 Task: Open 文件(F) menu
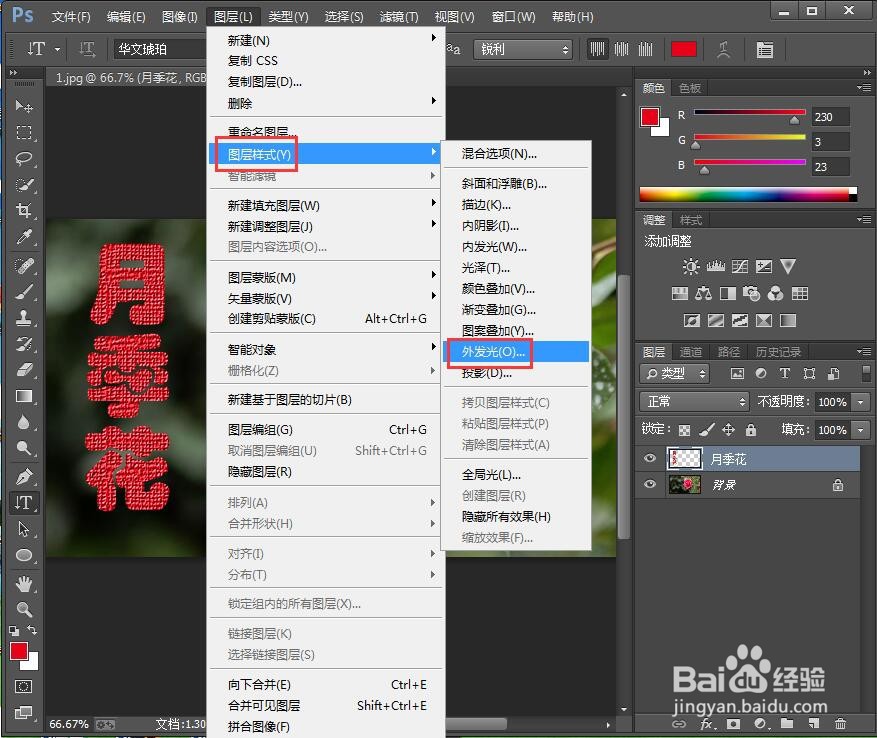click(x=71, y=17)
